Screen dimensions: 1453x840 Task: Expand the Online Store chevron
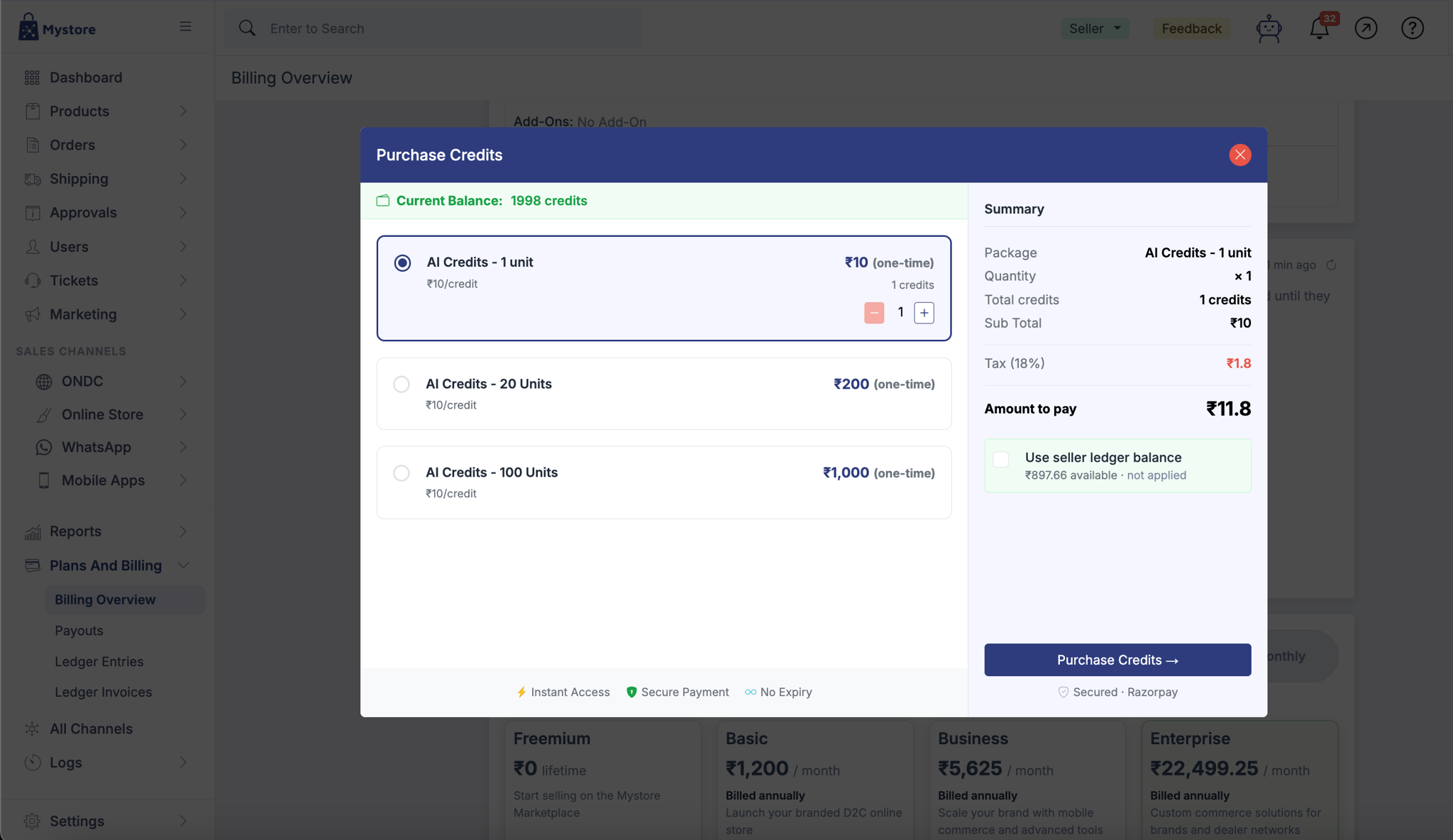tap(183, 414)
